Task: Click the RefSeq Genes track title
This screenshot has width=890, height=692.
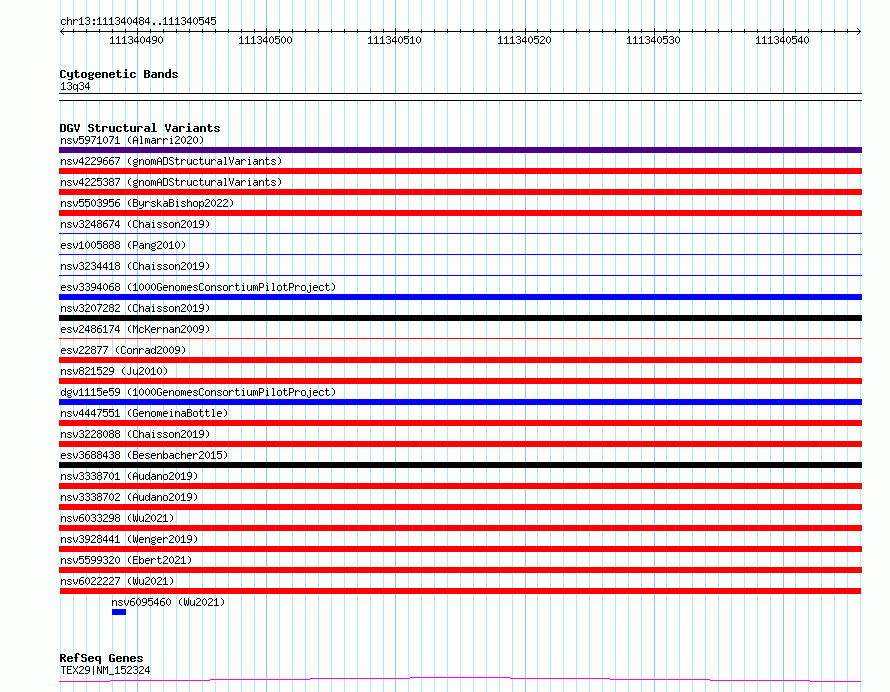Action: [101, 658]
